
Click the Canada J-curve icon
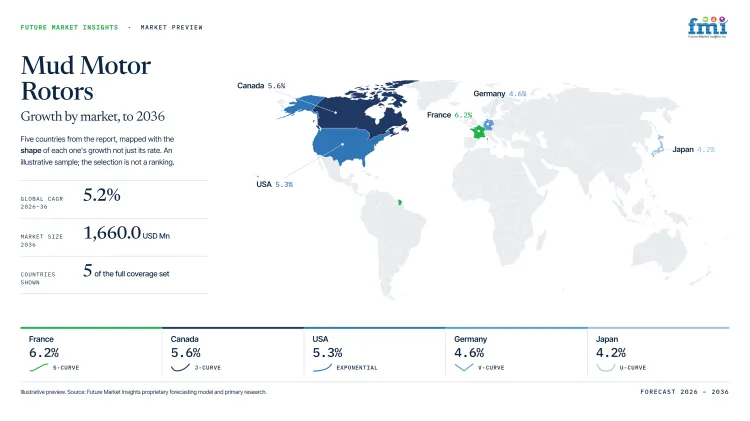180,367
